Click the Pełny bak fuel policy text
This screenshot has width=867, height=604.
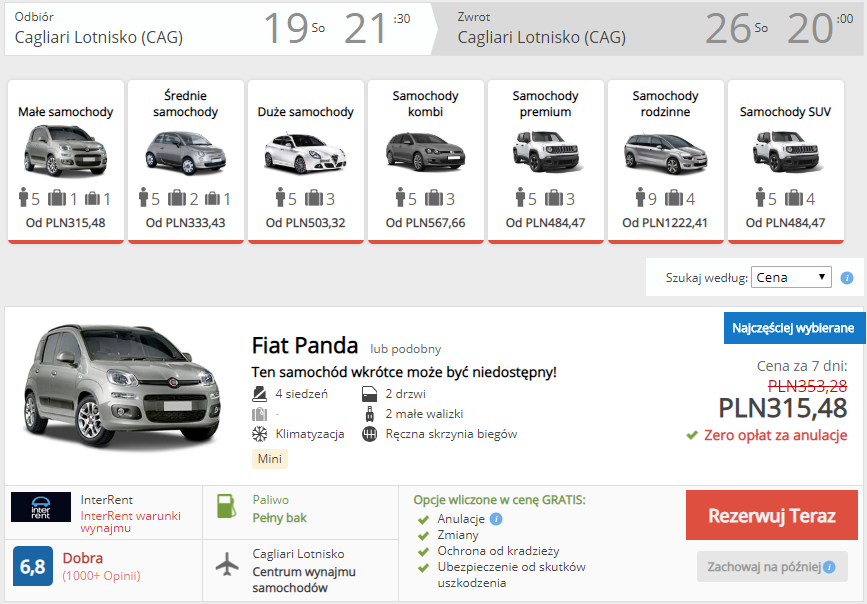[x=279, y=518]
